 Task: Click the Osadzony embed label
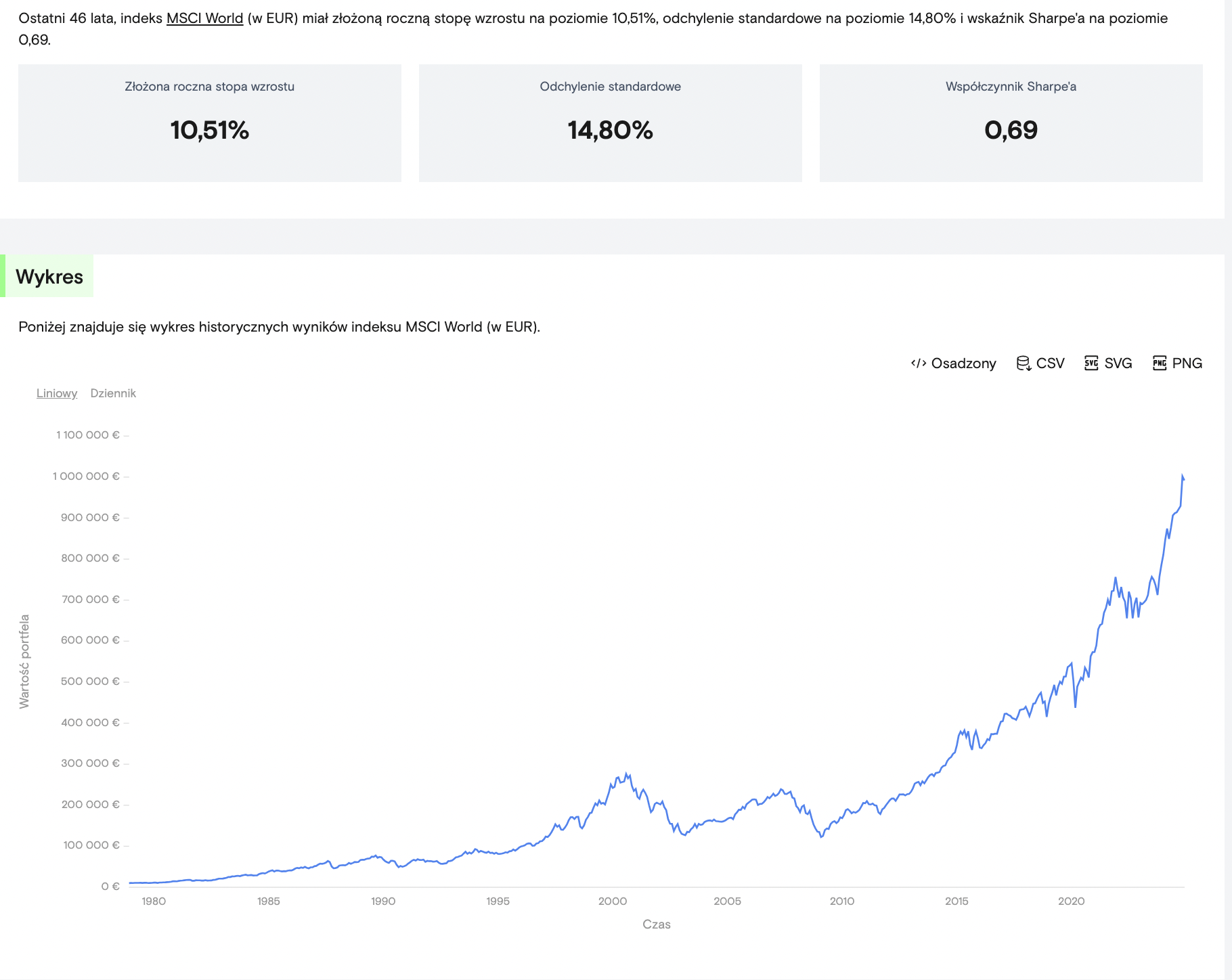pos(963,363)
